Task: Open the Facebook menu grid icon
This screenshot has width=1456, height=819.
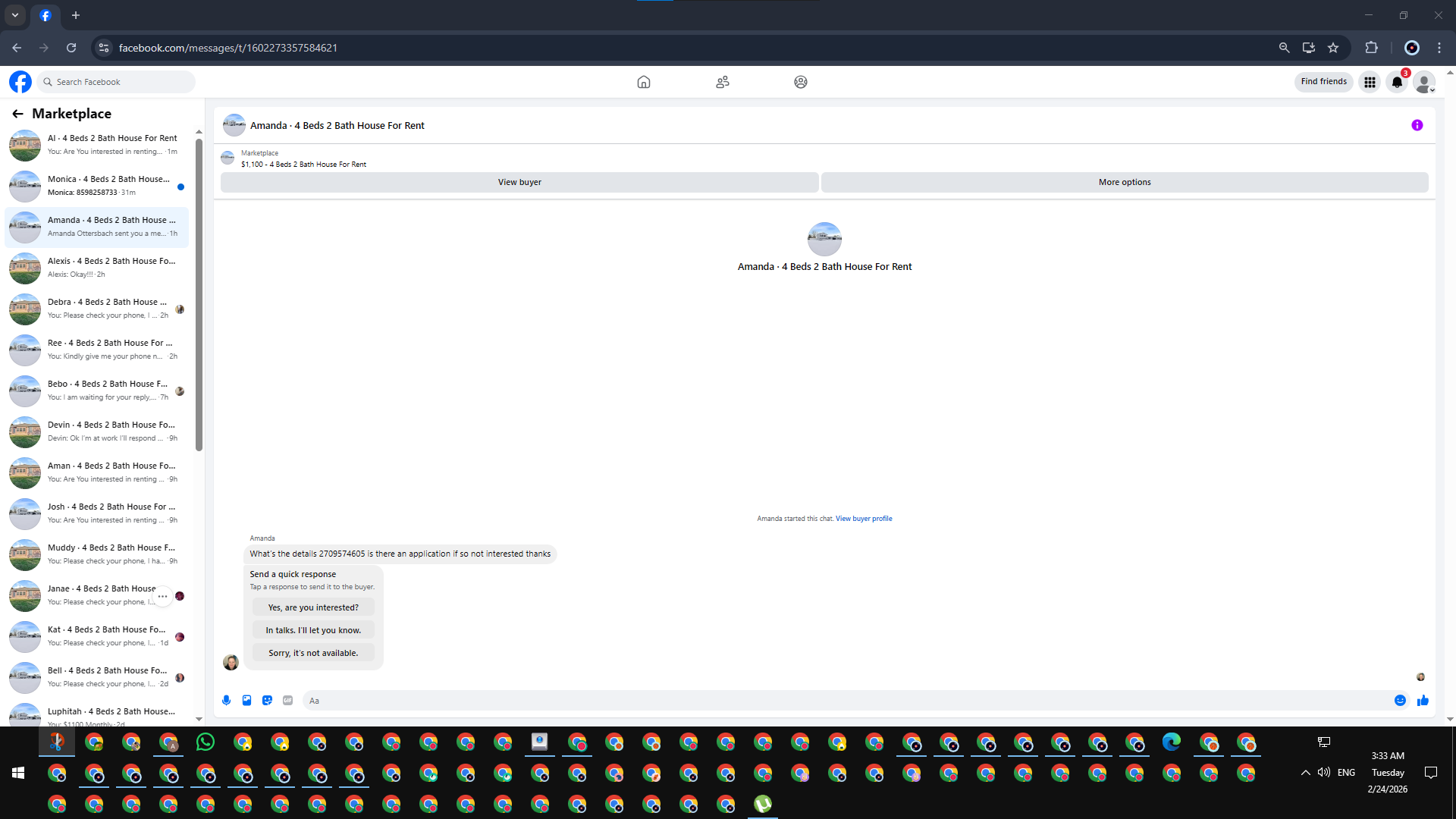Action: pyautogui.click(x=1370, y=82)
